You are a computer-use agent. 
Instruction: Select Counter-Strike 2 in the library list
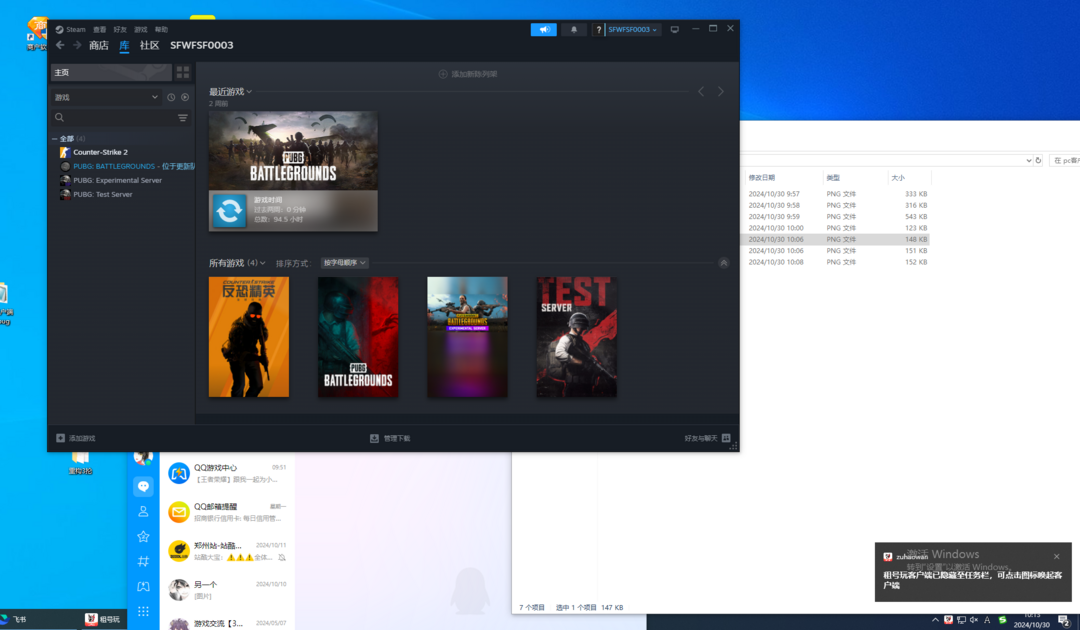[x=101, y=152]
